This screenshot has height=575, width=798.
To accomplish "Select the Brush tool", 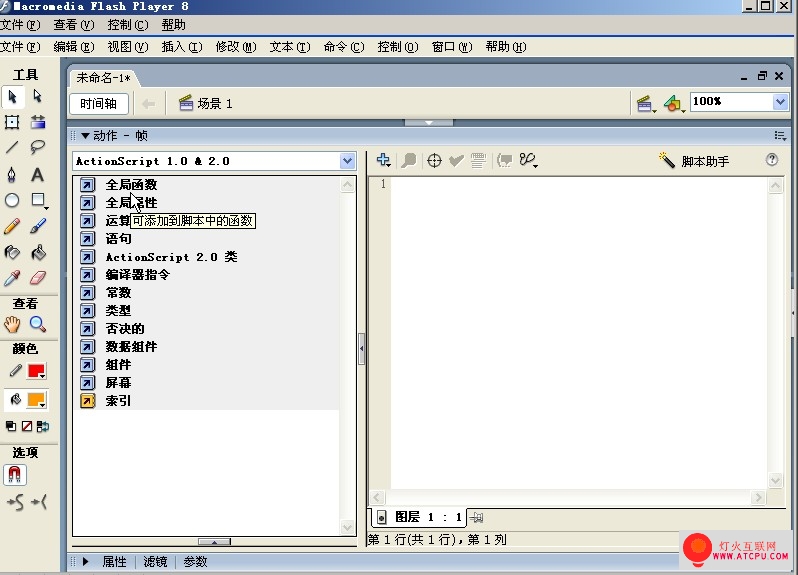I will (x=38, y=226).
